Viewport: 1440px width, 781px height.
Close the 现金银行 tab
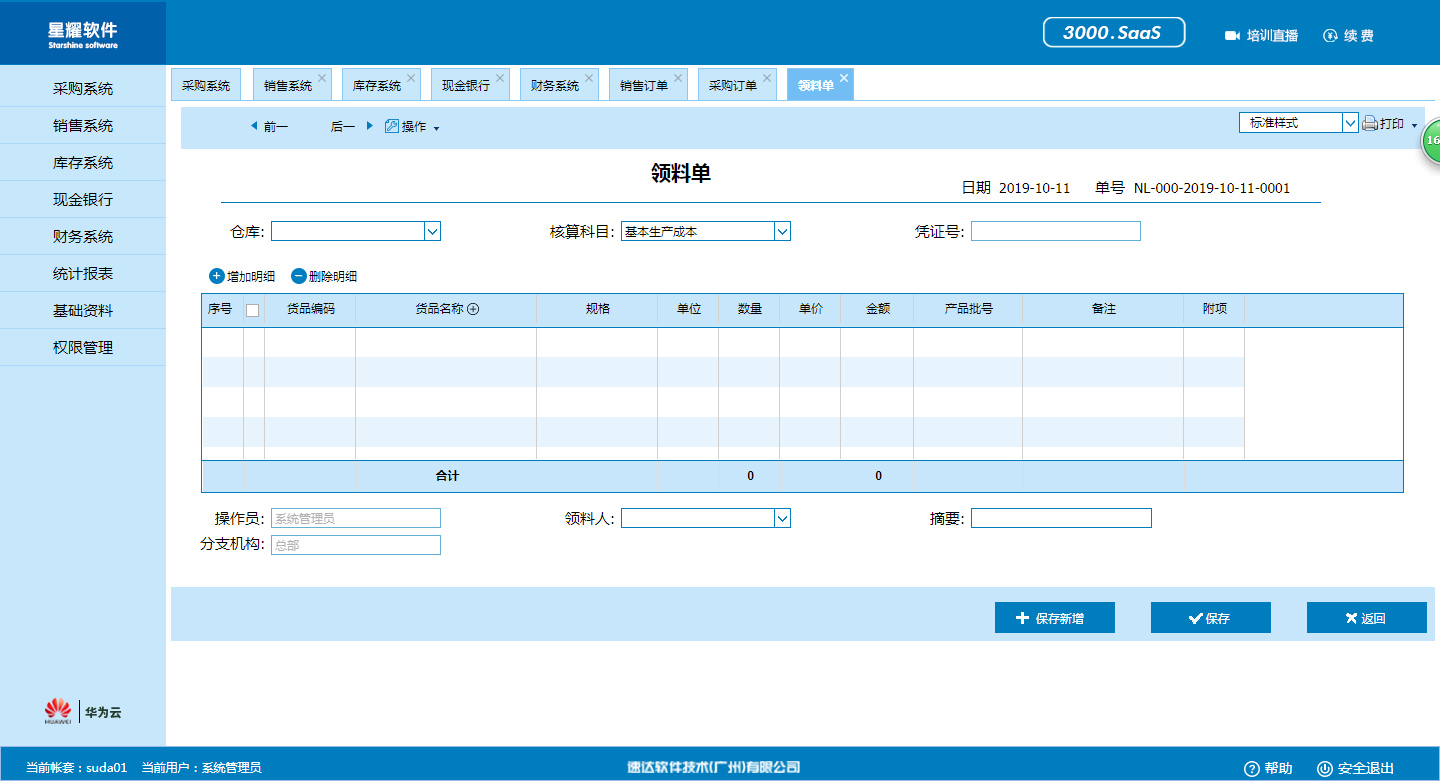click(500, 78)
